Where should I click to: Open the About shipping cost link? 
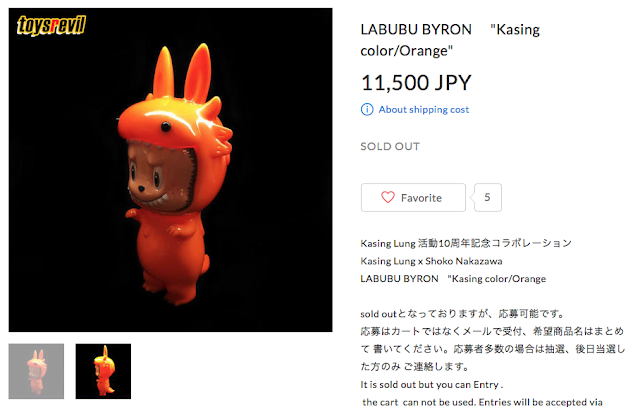pos(424,109)
